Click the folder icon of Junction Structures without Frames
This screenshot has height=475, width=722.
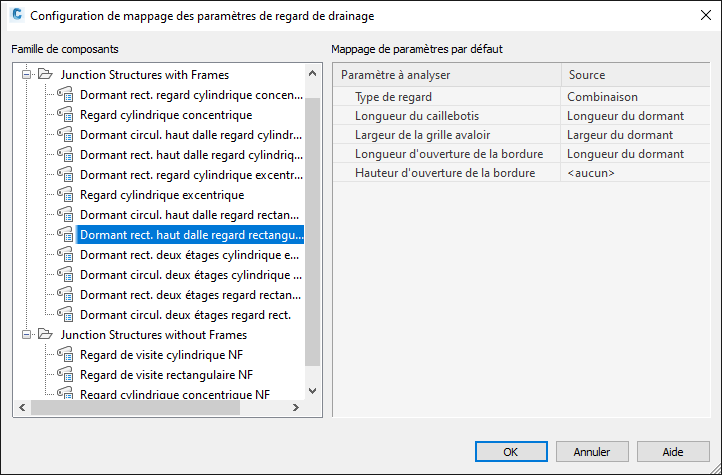tap(45, 335)
